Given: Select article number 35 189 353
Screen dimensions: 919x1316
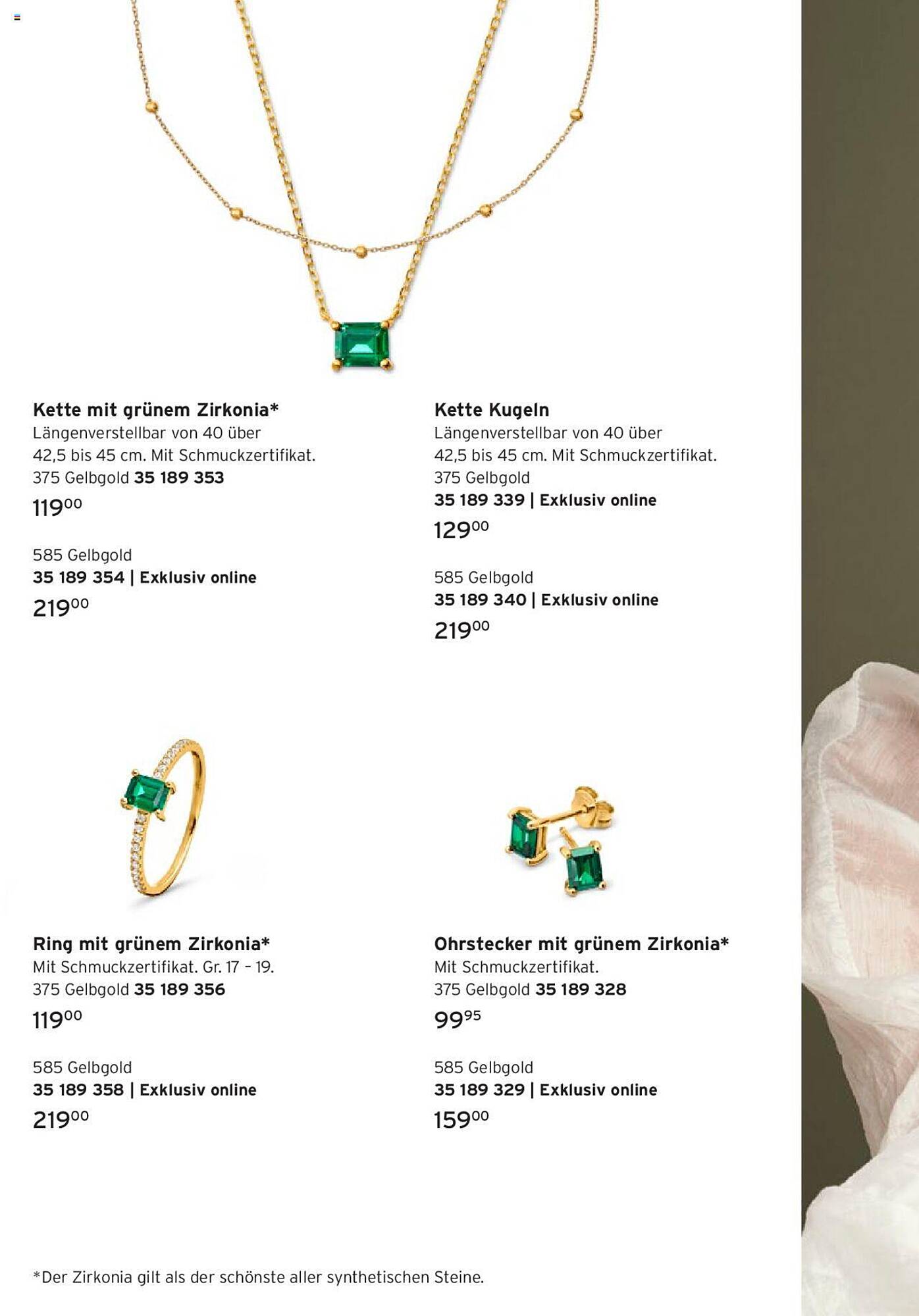Looking at the screenshot, I should tap(179, 478).
